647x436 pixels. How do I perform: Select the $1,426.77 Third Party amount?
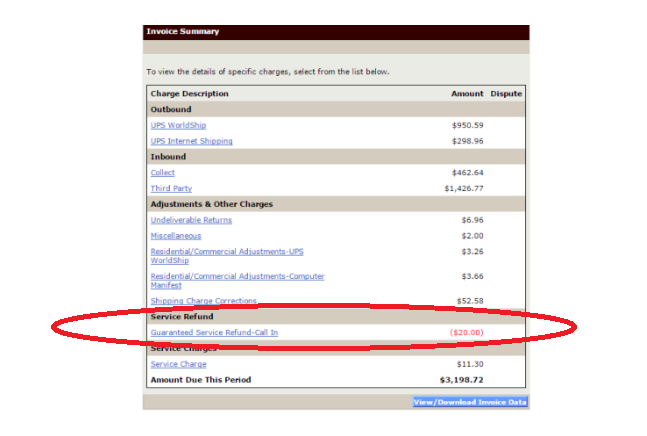tap(464, 189)
